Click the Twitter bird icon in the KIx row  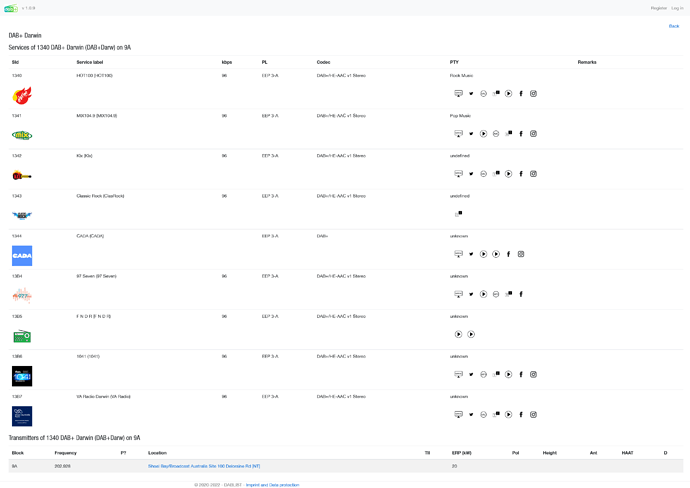click(x=471, y=174)
